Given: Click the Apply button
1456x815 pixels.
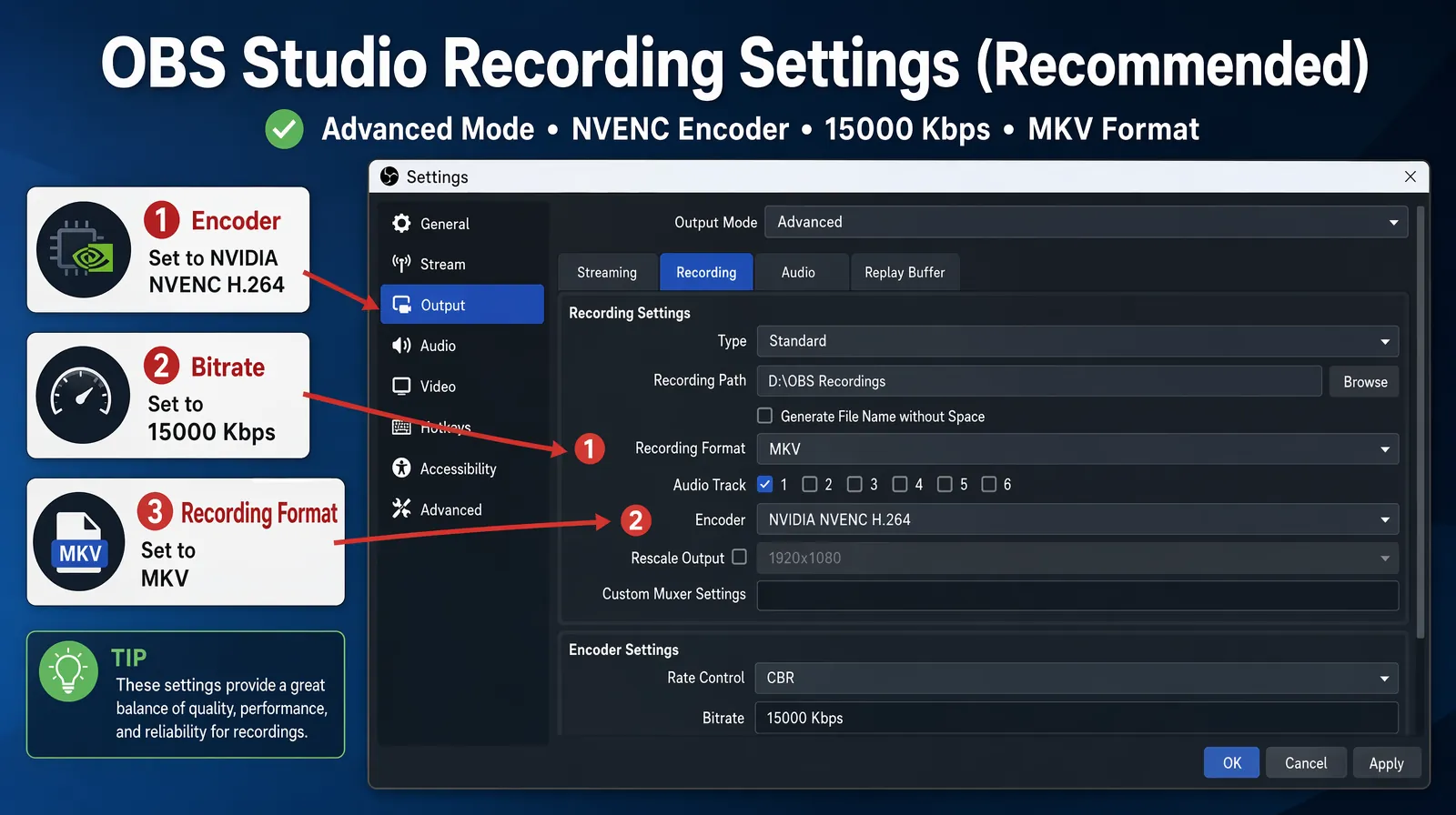Looking at the screenshot, I should tap(1386, 762).
